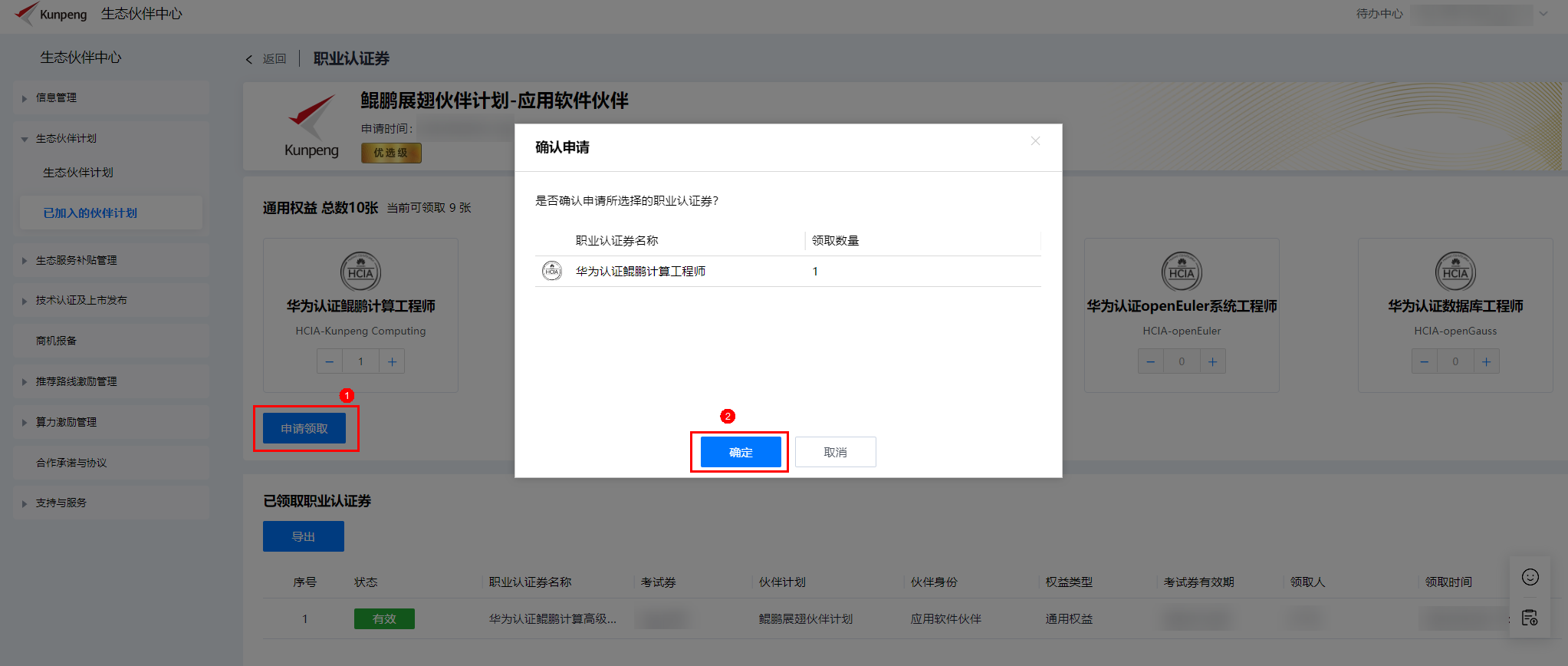This screenshot has width=1568, height=666.
Task: Increase 数据库工程师 coupon quantity
Action: tap(1486, 361)
